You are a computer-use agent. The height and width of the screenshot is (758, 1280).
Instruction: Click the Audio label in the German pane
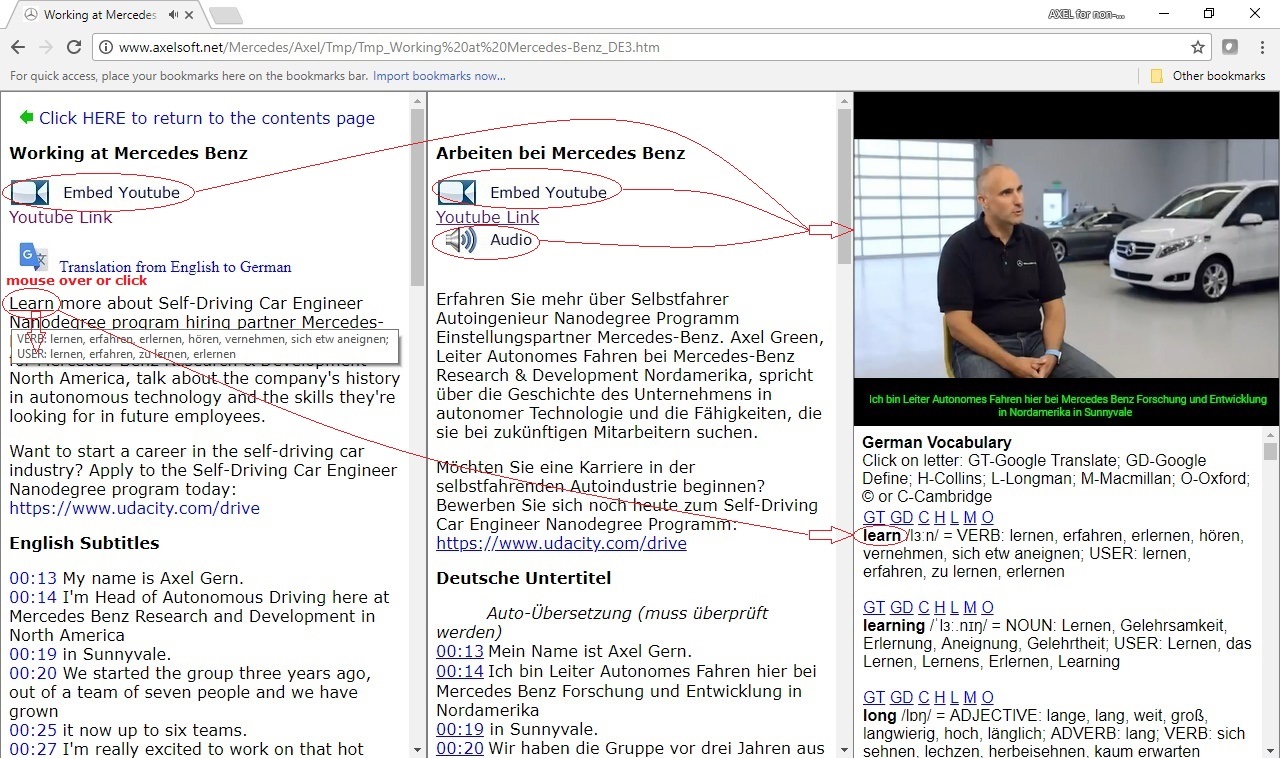511,240
